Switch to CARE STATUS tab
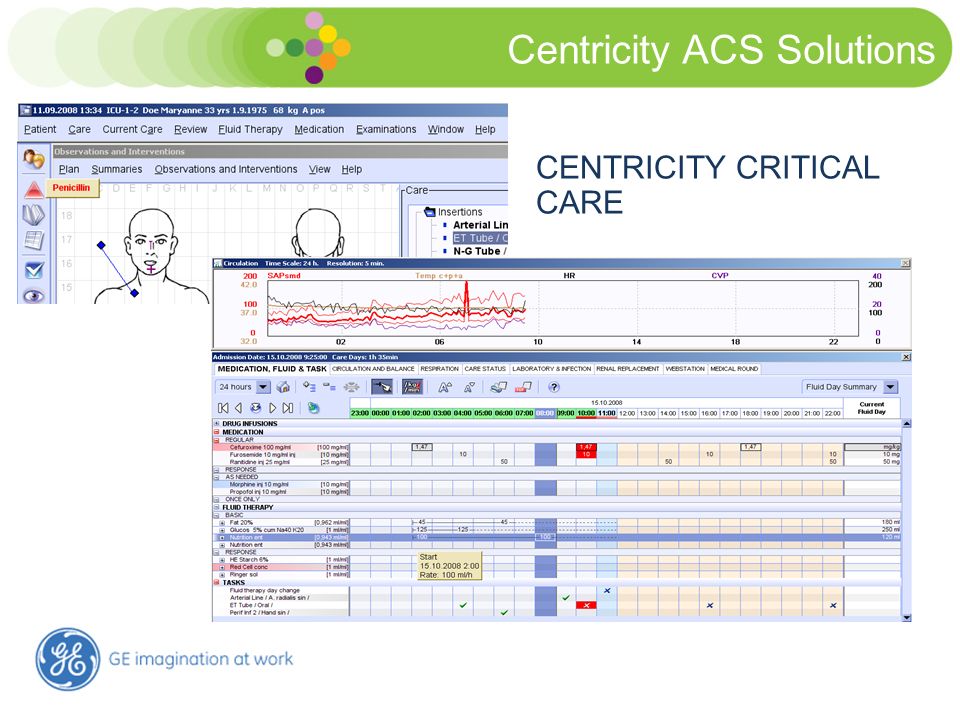Image resolution: width=960 pixels, height=720 pixels. 485,369
